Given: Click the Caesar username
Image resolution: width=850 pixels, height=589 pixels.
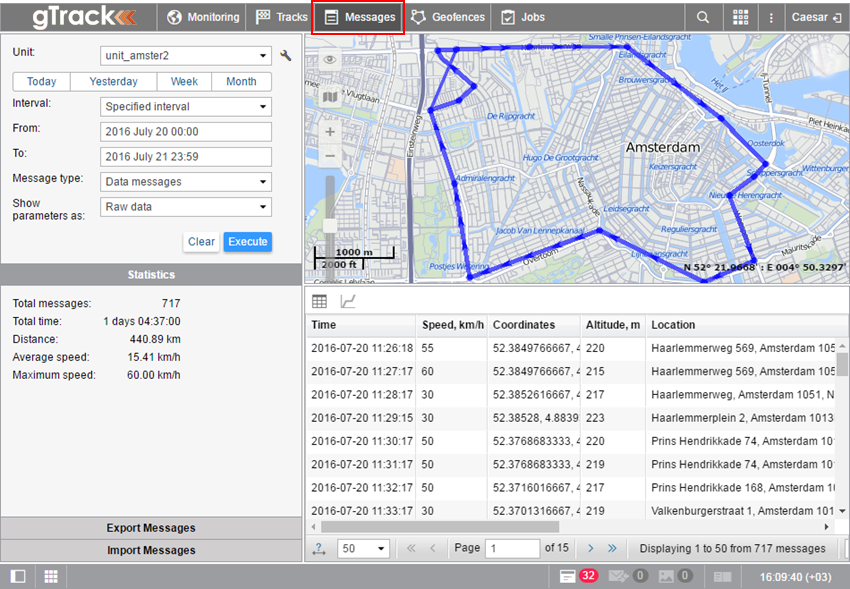Looking at the screenshot, I should click(x=809, y=17).
